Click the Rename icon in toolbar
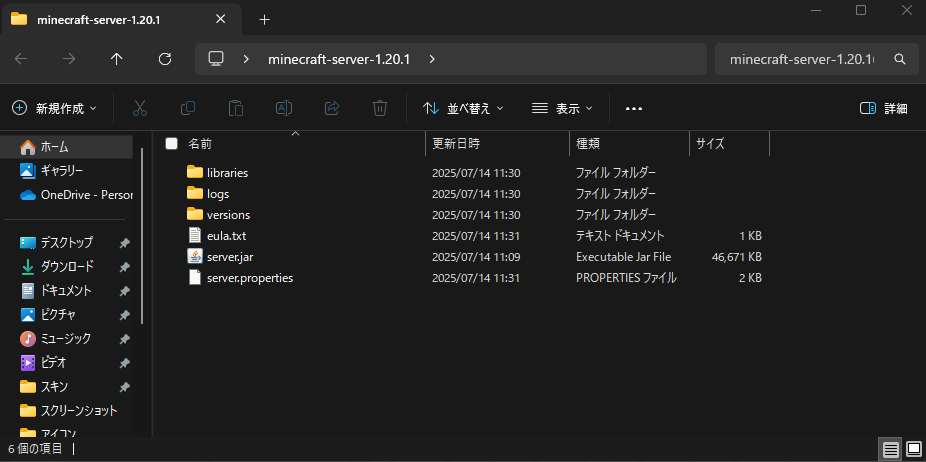 [284, 108]
